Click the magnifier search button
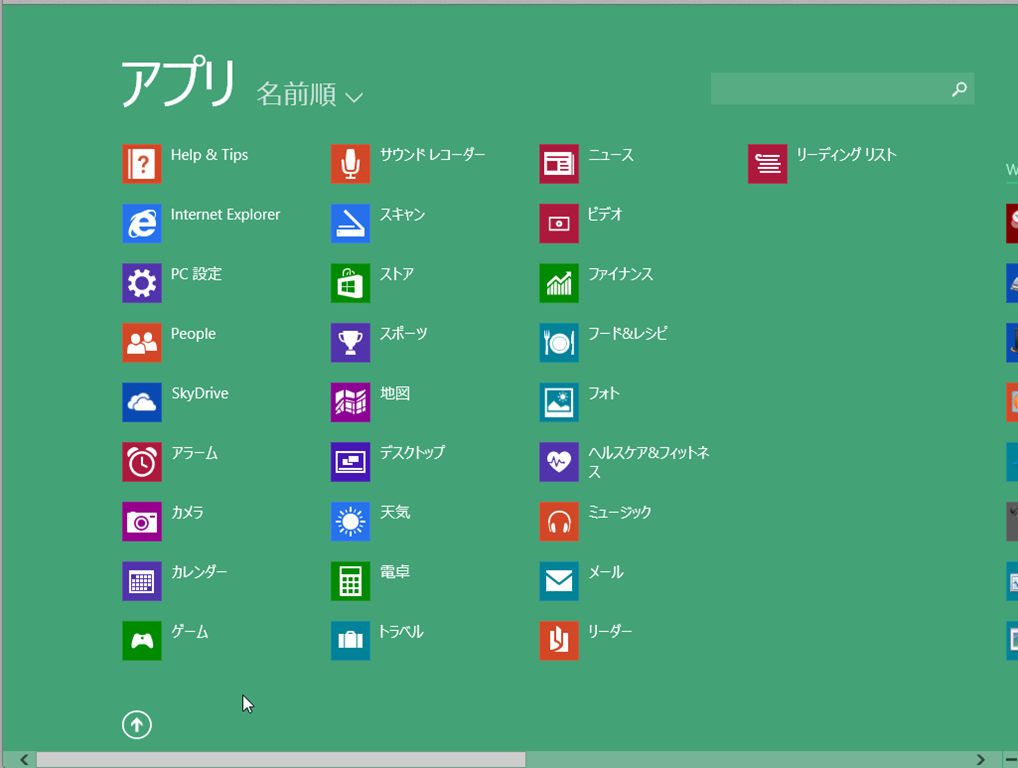Screen dimensions: 1018x768 click(960, 88)
